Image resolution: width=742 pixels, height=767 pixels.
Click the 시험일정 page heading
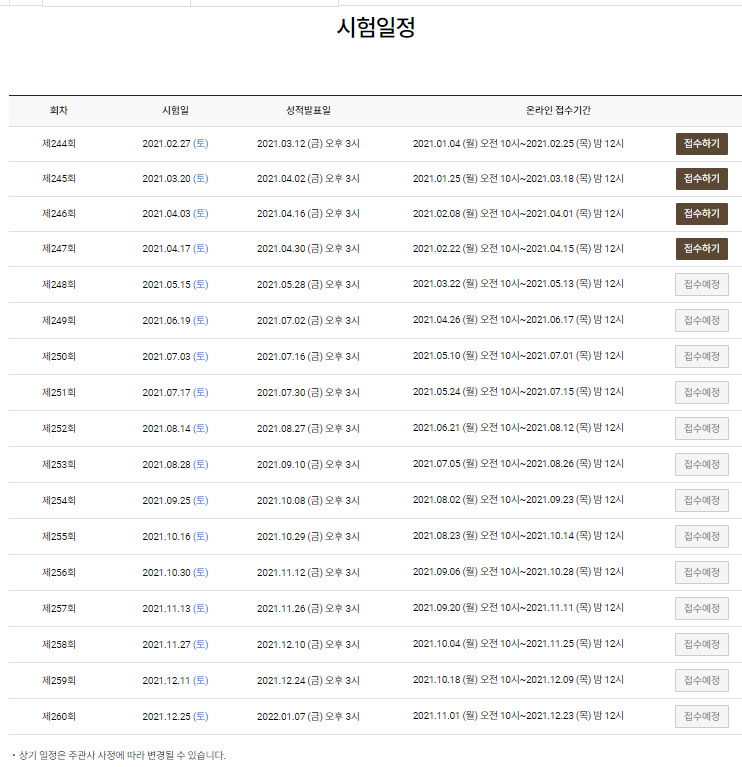tap(376, 27)
